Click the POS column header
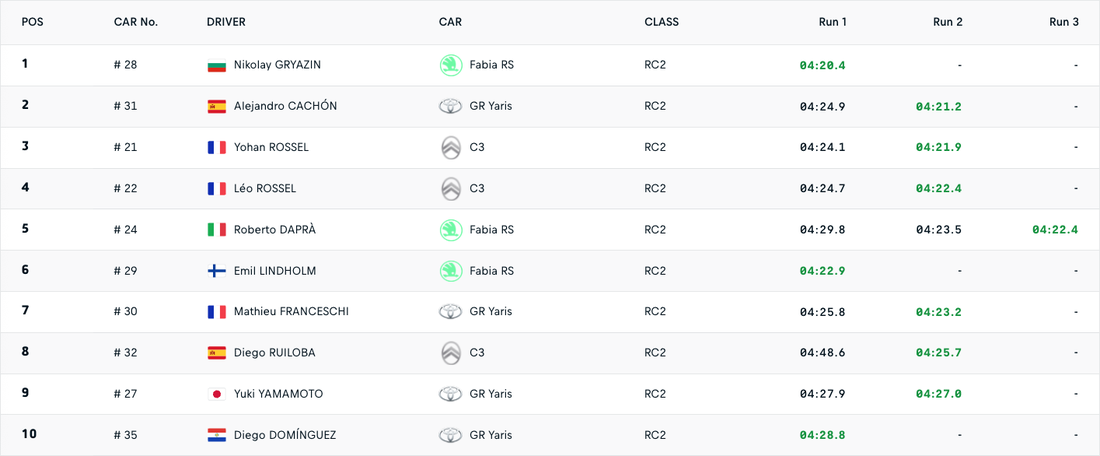 tap(33, 22)
